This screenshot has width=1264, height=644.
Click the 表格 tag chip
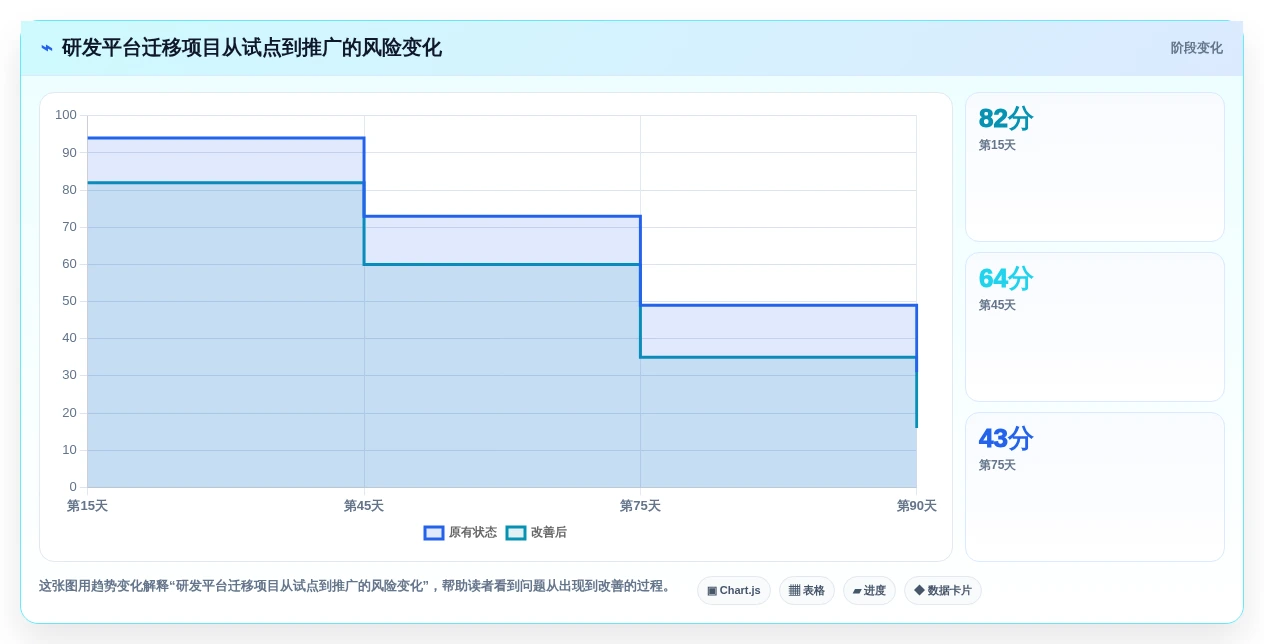point(807,591)
